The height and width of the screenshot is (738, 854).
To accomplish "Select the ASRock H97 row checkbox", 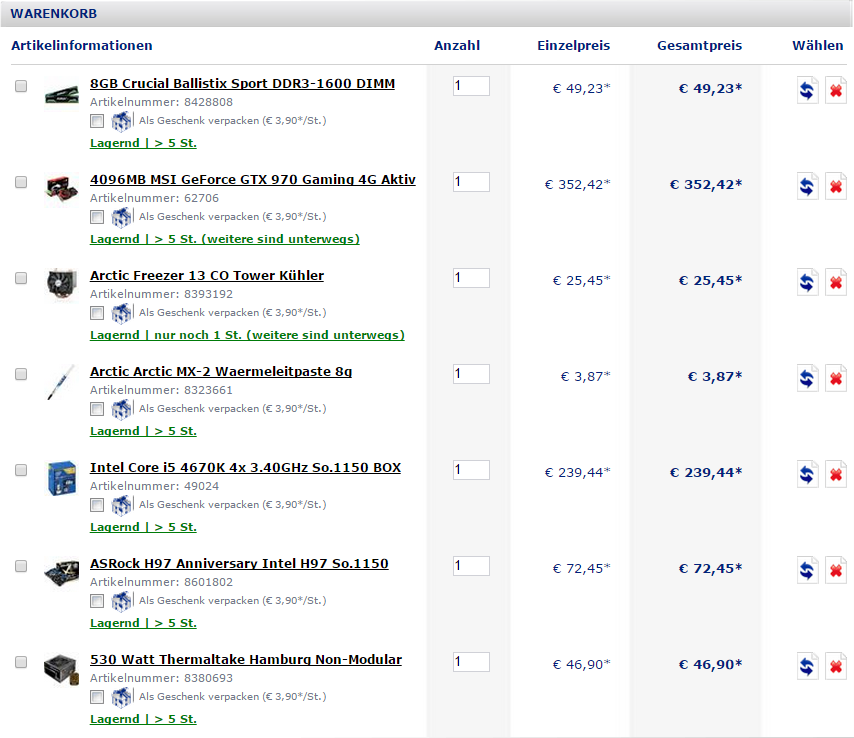I will point(21,566).
